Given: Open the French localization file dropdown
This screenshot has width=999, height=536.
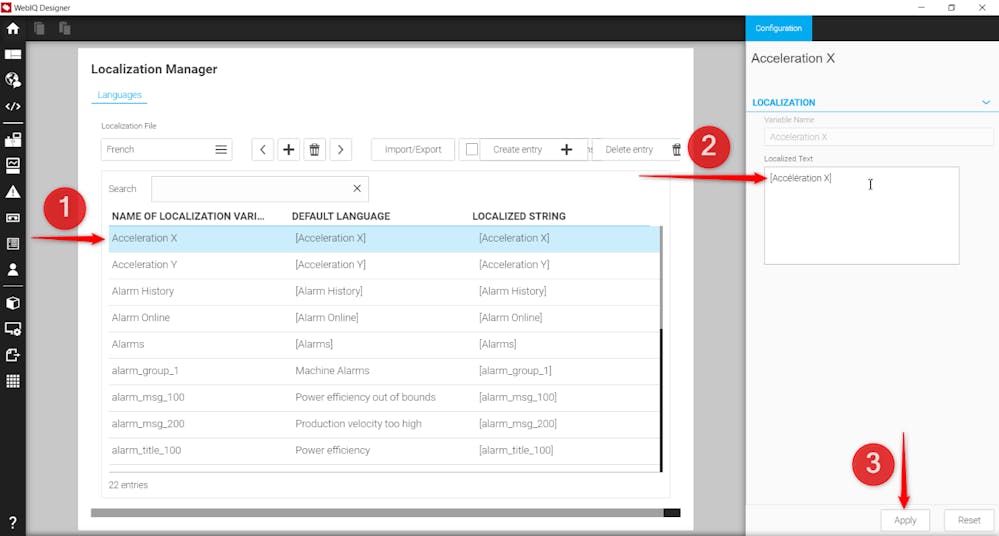Looking at the screenshot, I should pos(166,149).
